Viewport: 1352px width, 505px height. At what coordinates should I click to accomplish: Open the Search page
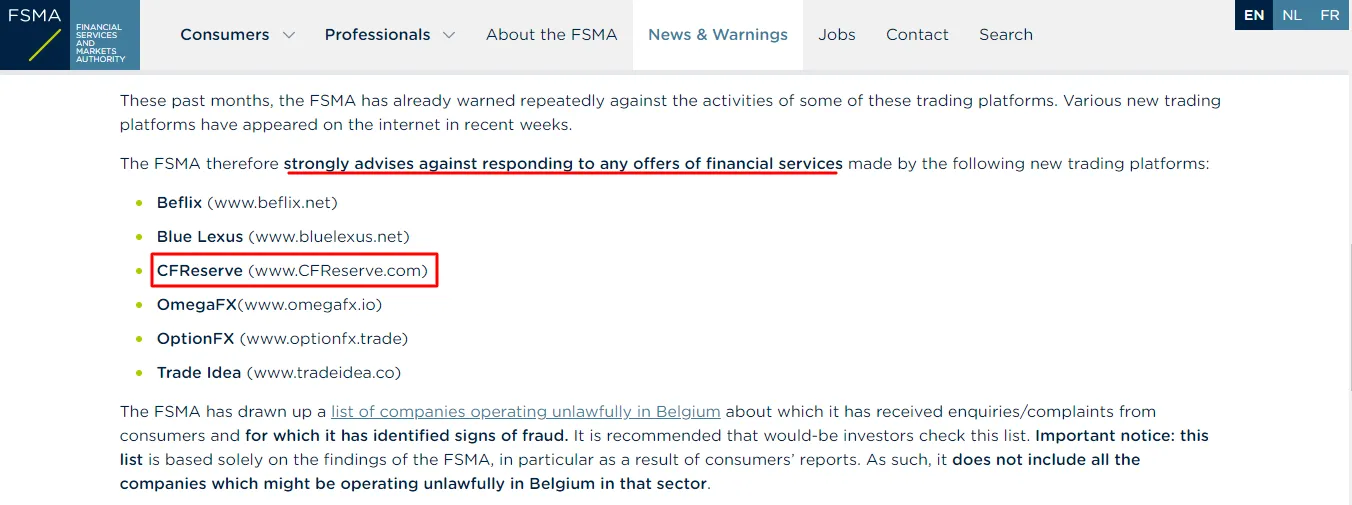[1006, 35]
